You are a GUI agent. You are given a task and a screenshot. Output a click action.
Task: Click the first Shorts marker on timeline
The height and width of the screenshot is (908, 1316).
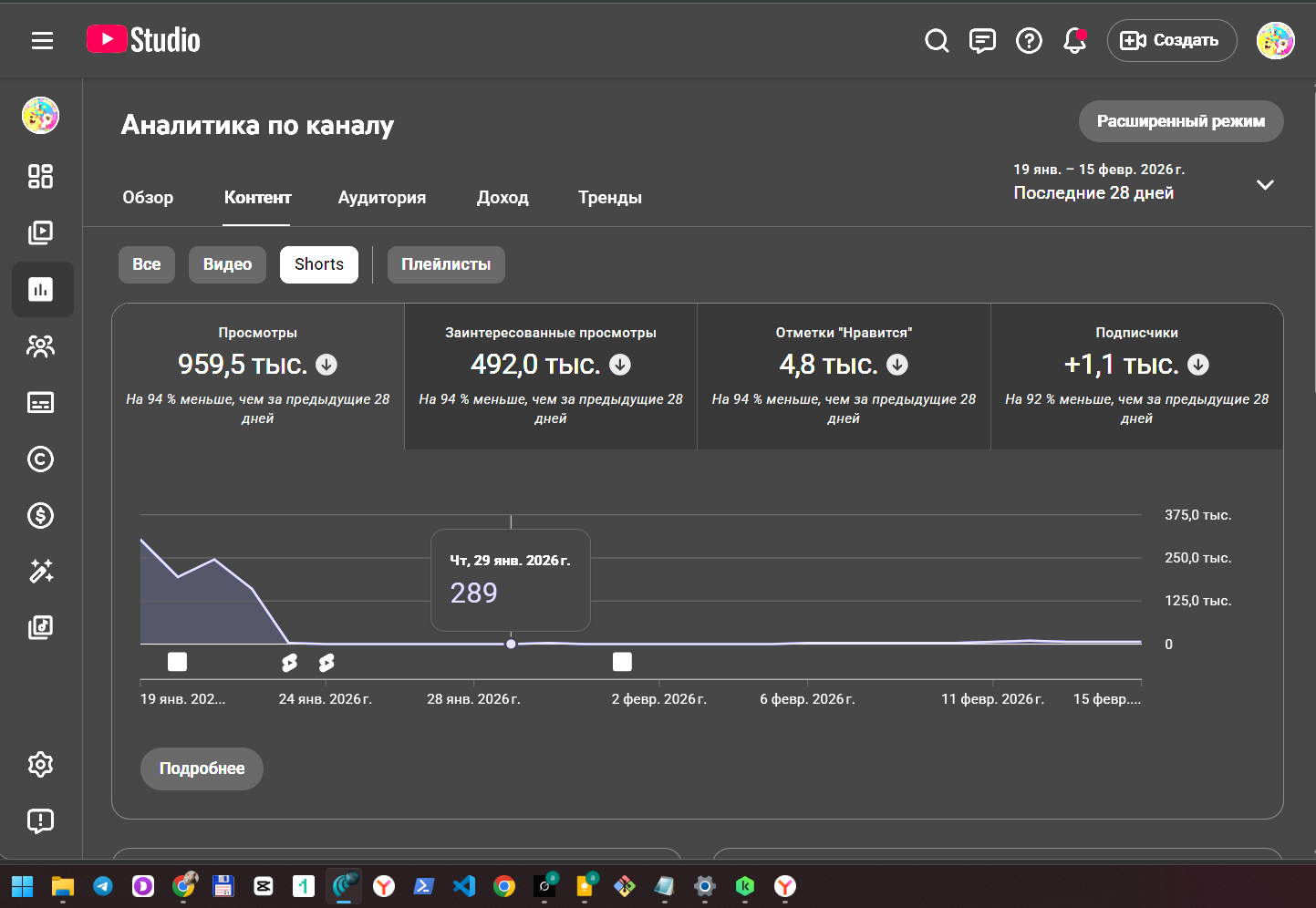click(x=289, y=663)
